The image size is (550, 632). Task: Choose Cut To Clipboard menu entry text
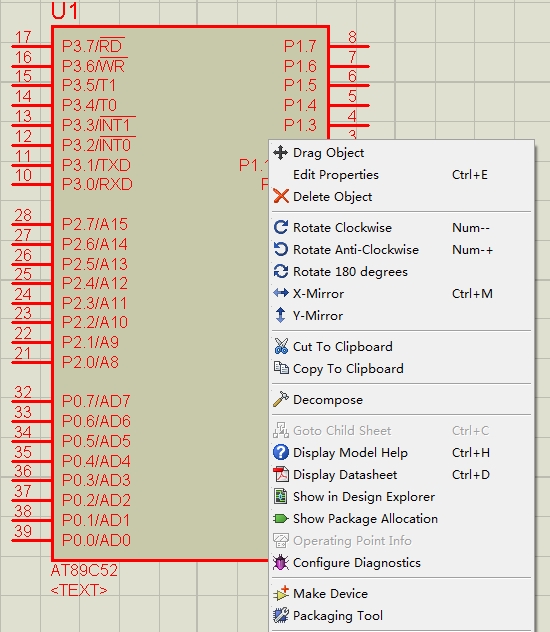click(342, 347)
